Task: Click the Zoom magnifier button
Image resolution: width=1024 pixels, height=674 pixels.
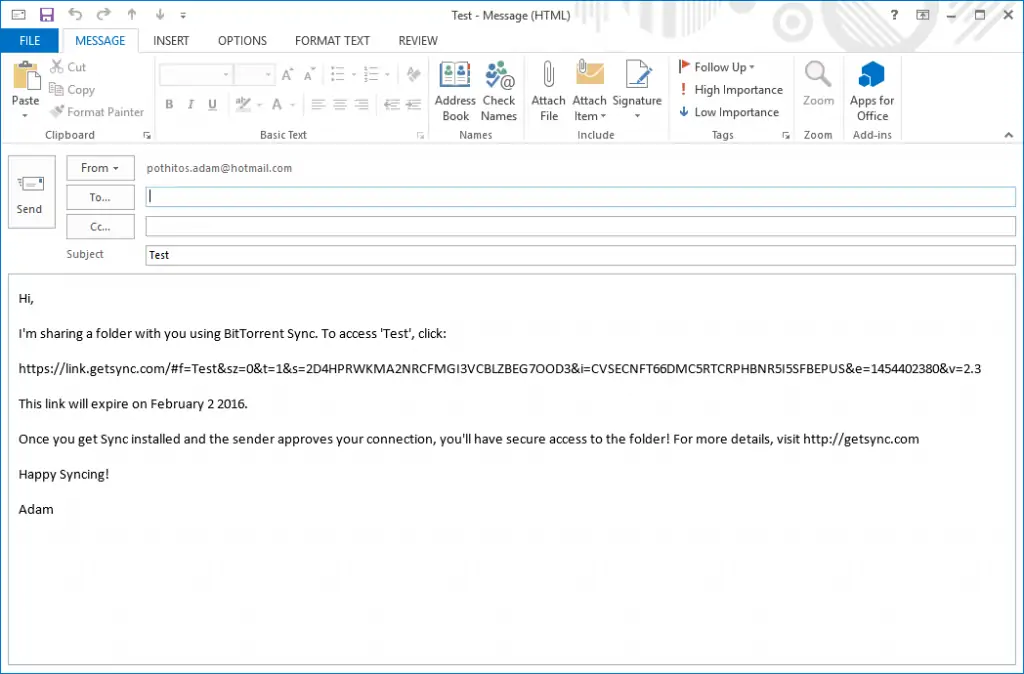Action: pos(818,84)
